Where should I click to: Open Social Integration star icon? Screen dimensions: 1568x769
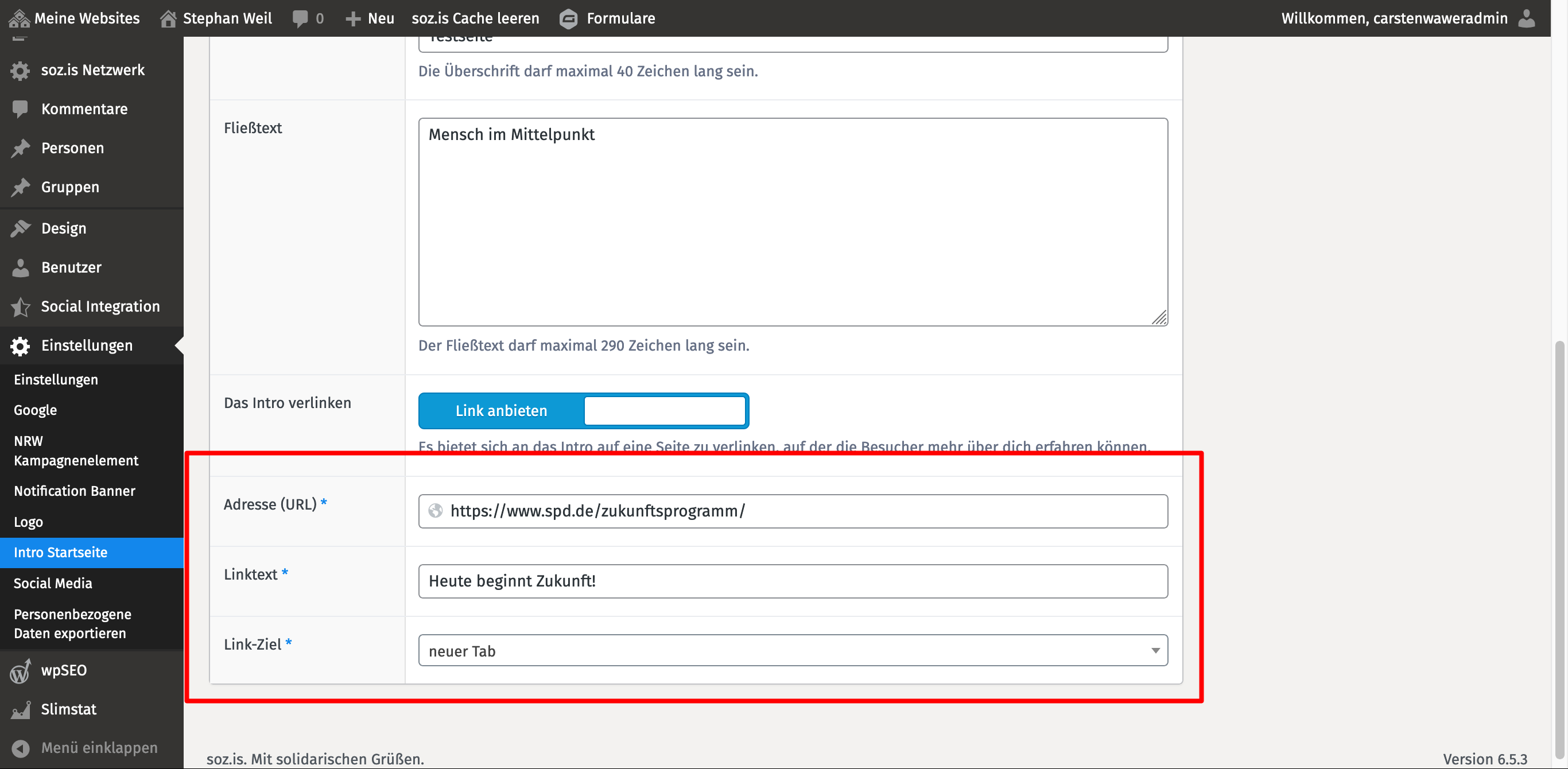tap(20, 307)
